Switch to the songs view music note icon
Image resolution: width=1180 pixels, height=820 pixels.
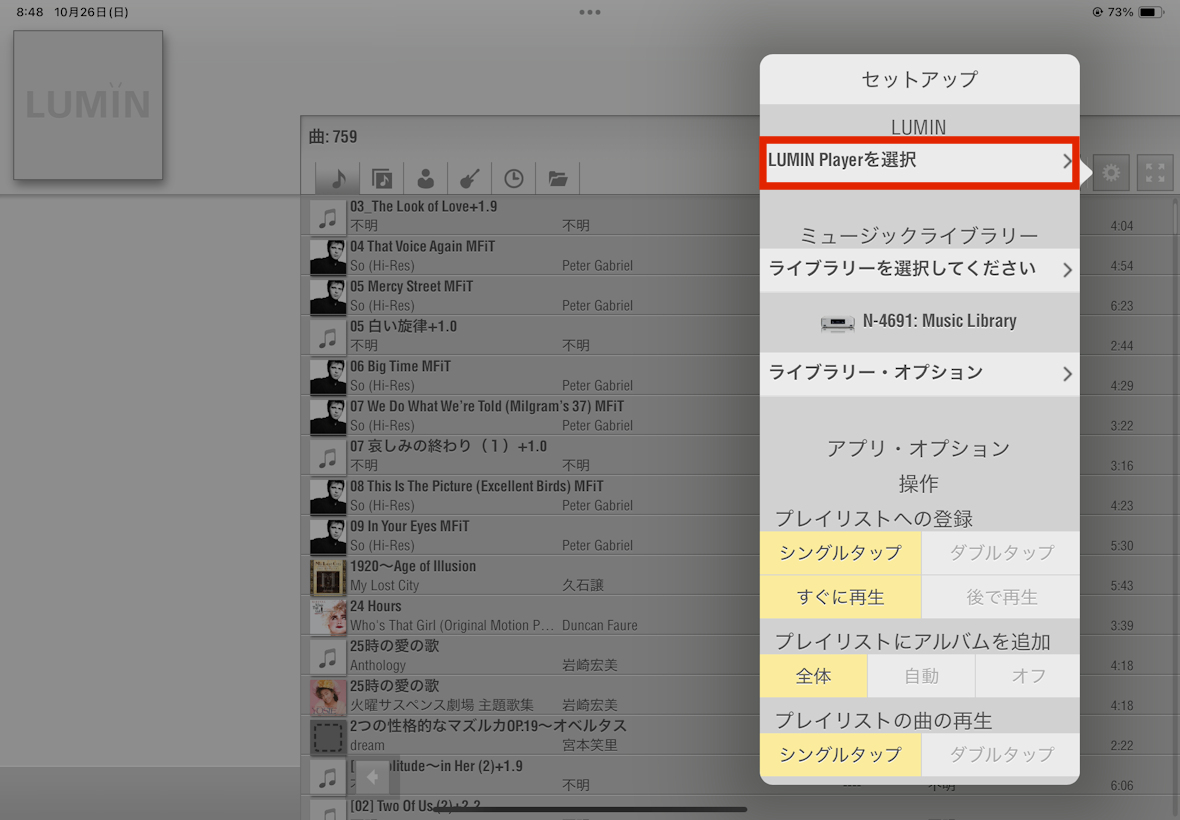click(338, 179)
